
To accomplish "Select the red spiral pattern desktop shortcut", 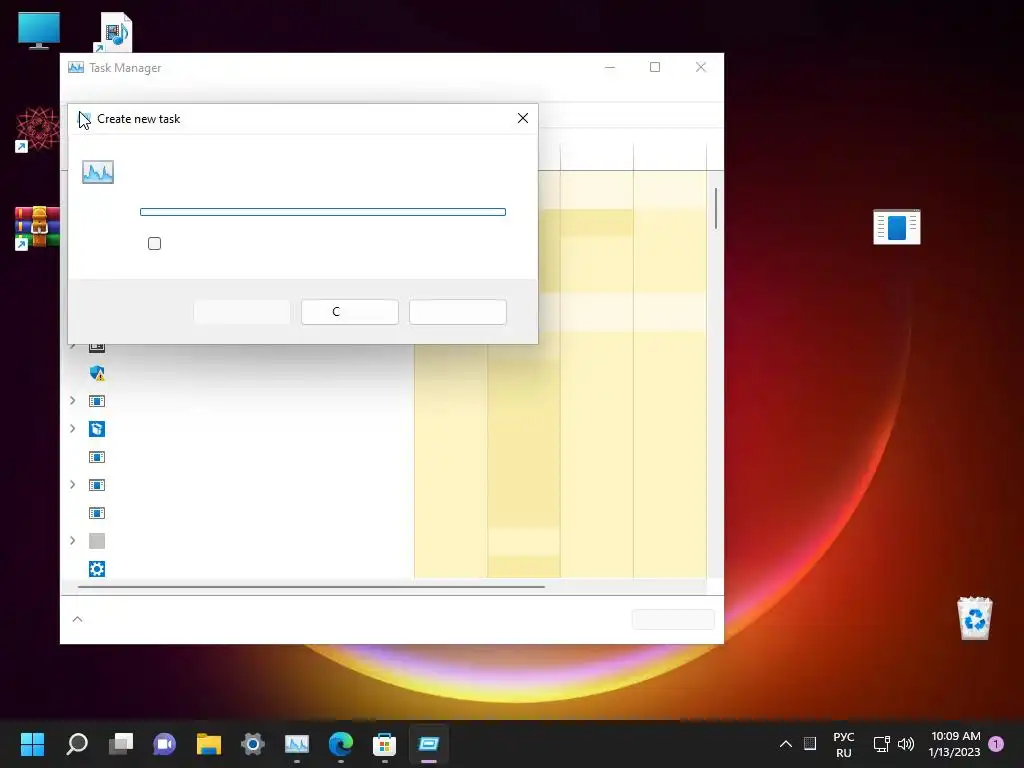I will click(37, 129).
